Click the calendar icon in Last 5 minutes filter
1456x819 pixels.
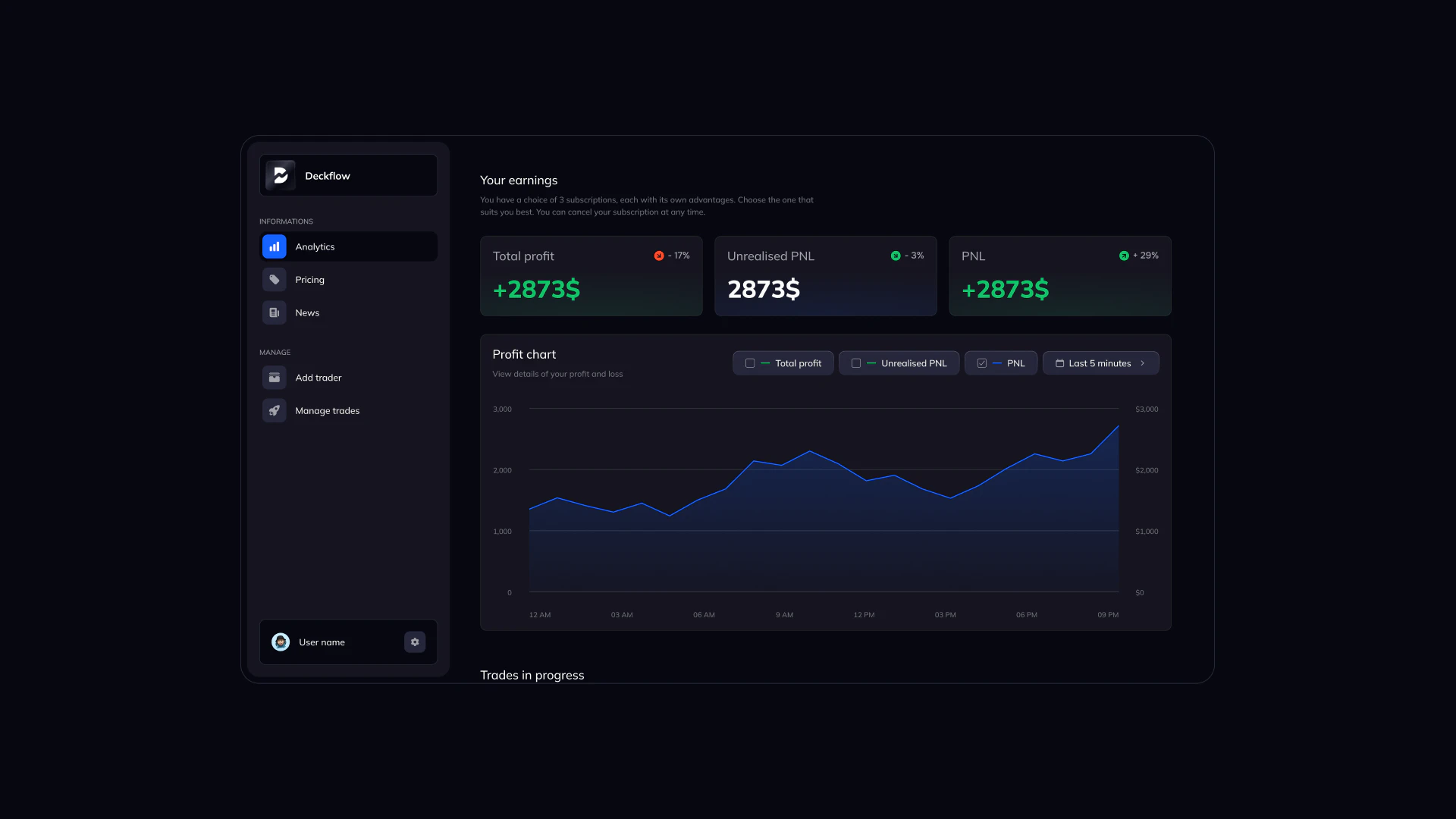coord(1060,362)
